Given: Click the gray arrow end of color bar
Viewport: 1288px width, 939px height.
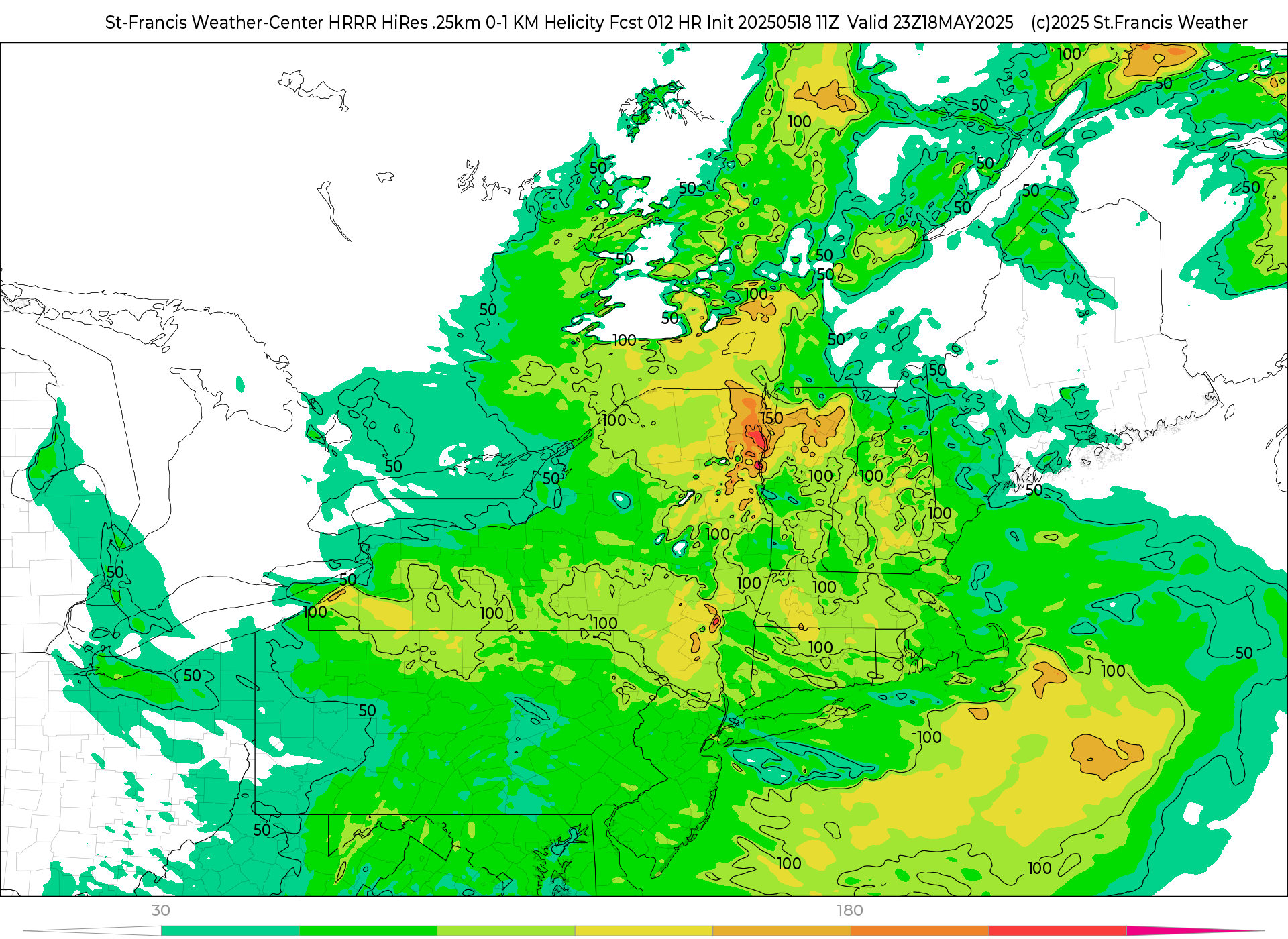Looking at the screenshot, I should (93, 931).
